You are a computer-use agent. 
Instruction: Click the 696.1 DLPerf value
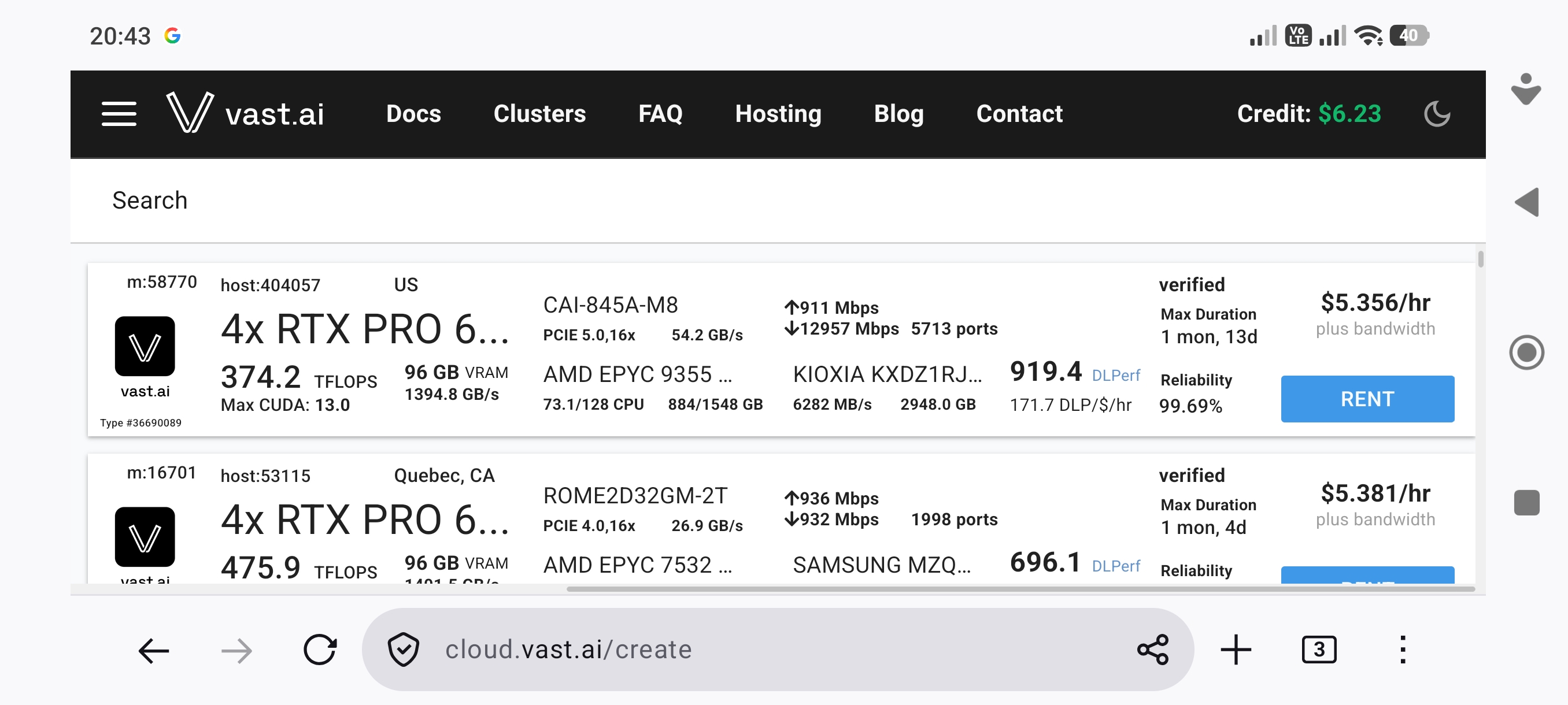1046,562
